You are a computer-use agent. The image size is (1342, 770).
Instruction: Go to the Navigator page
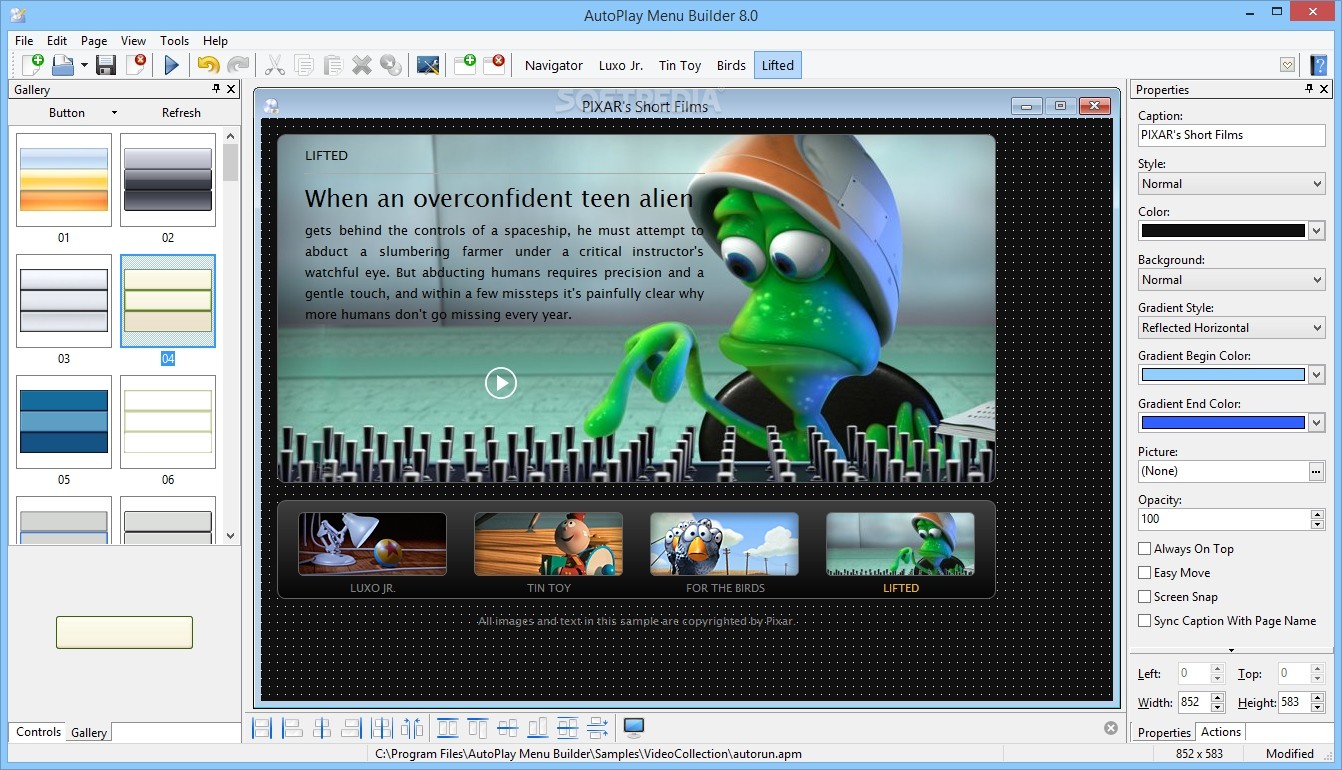554,66
